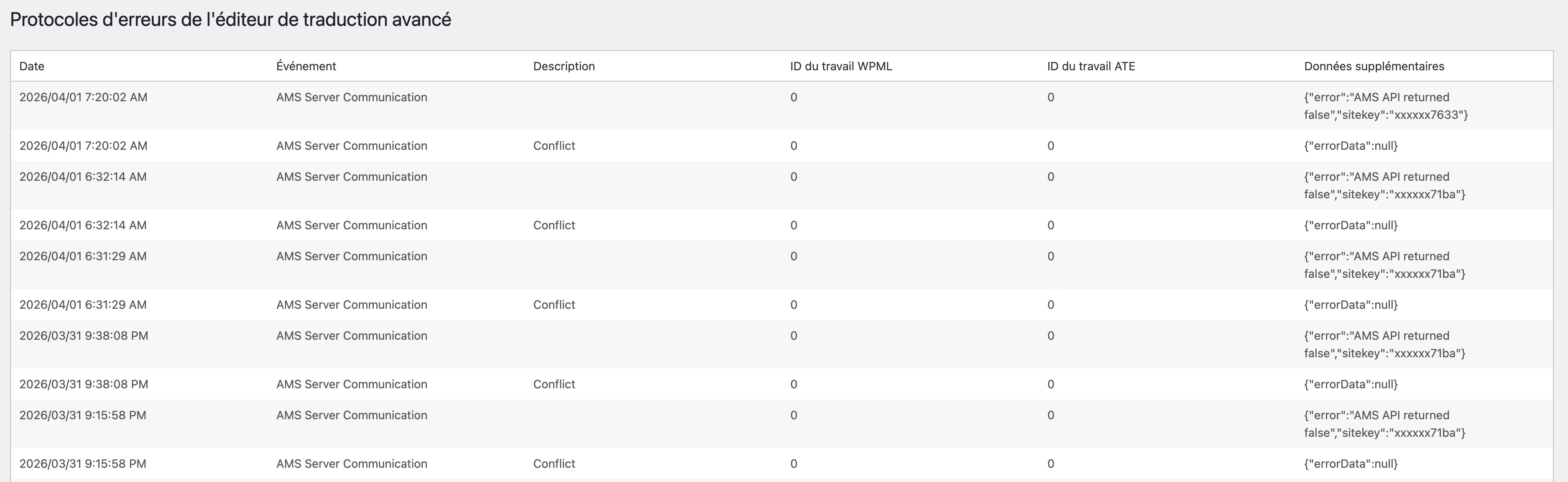Click errorData null in the 9:15:58 PM row
The width and height of the screenshot is (1568, 482).
pyautogui.click(x=1351, y=464)
